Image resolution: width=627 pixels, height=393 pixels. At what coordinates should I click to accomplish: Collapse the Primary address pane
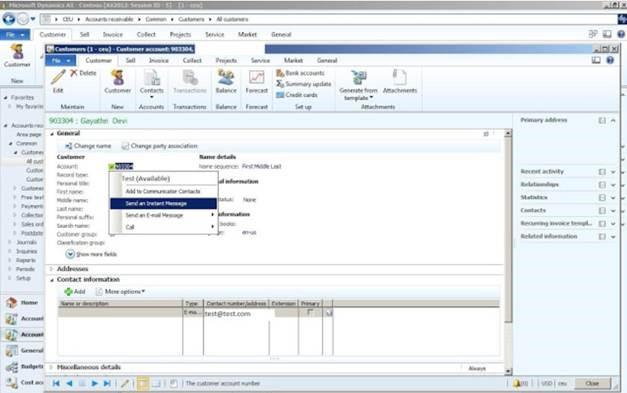[x=613, y=120]
